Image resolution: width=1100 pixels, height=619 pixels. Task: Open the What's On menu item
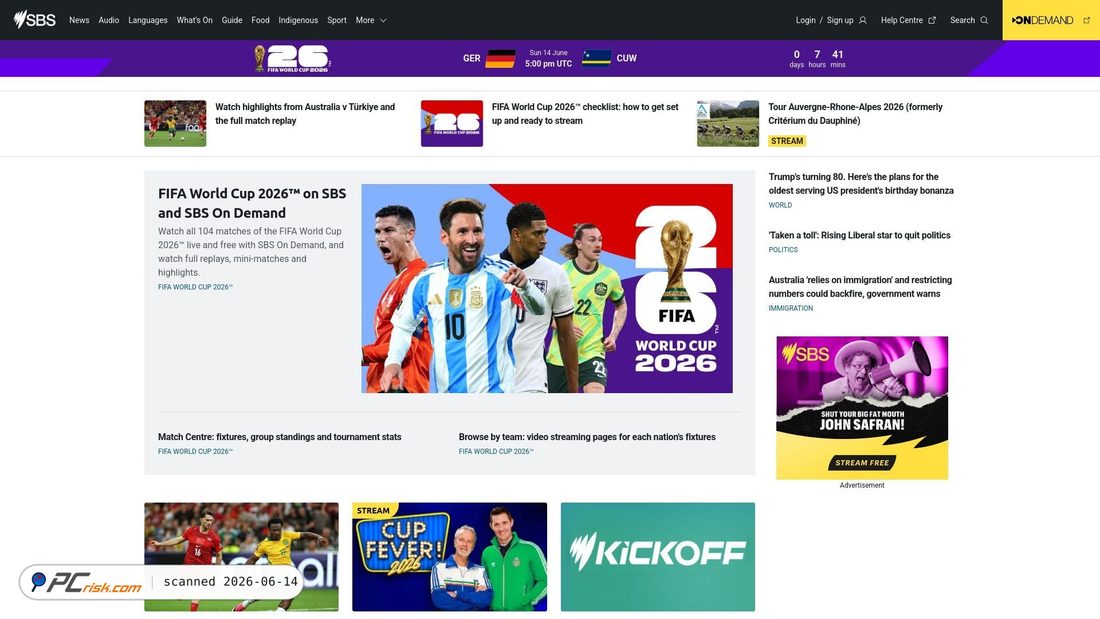[194, 20]
